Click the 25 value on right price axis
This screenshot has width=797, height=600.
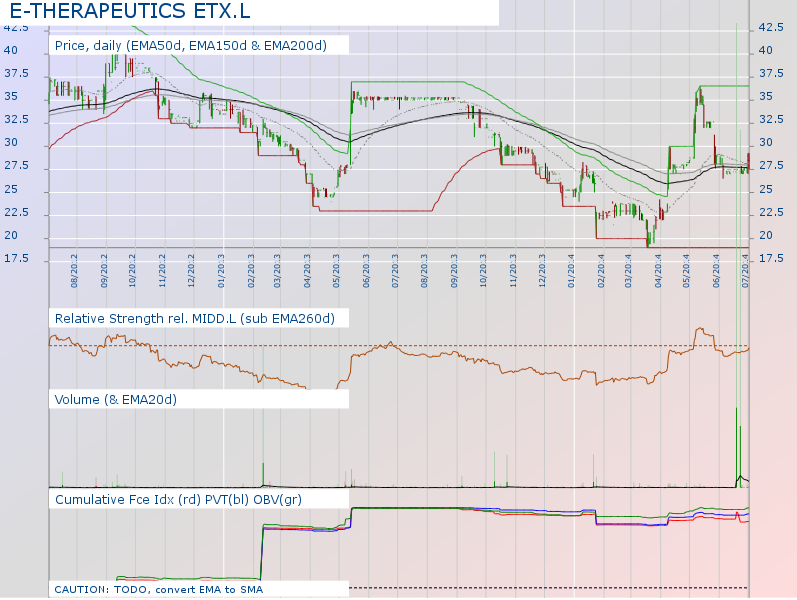[765, 189]
